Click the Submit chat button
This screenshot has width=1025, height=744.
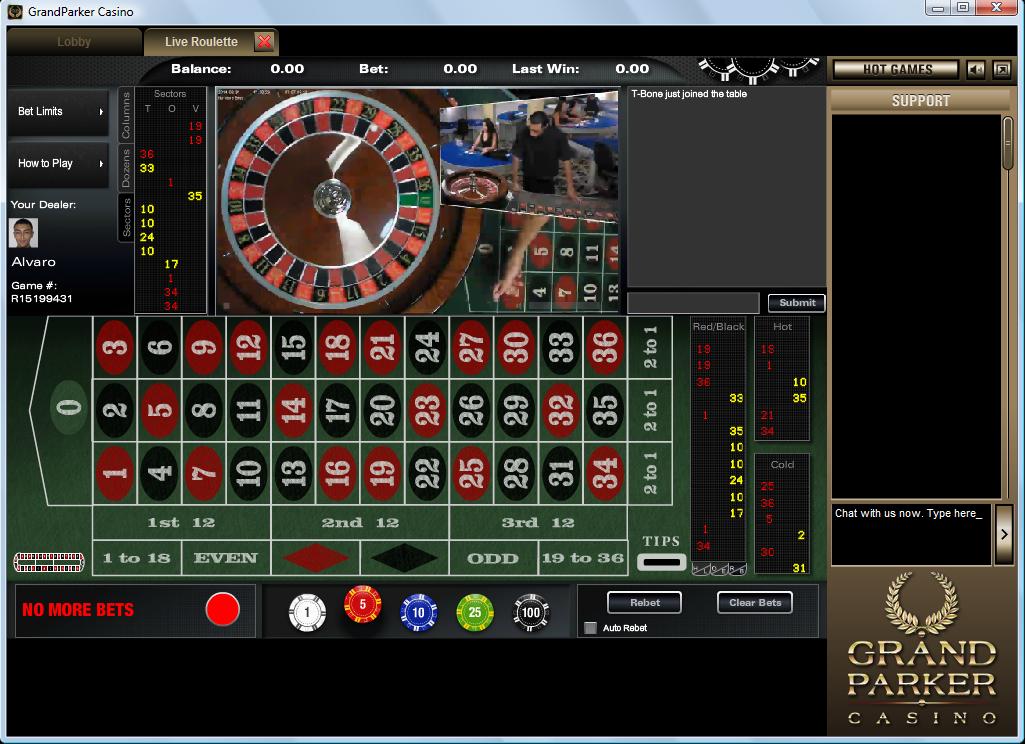tap(797, 303)
